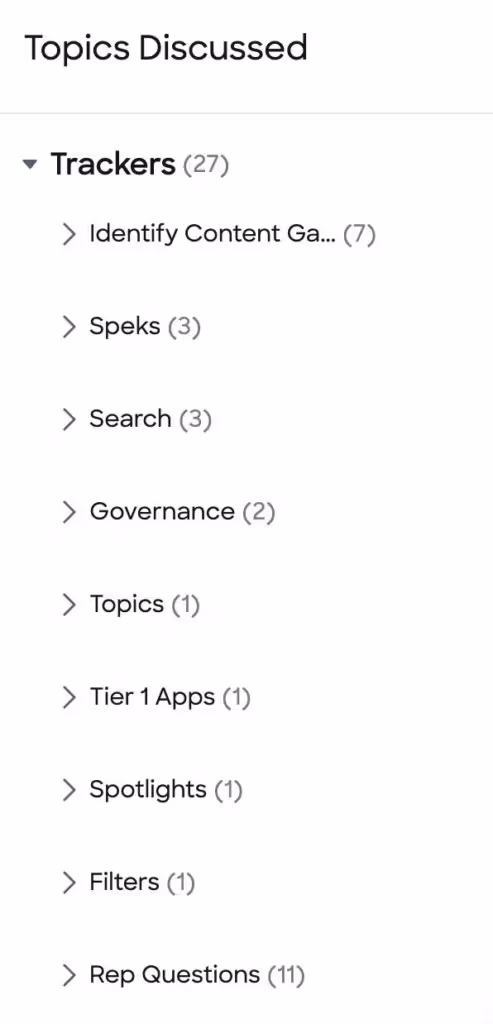Expand the Search tracker chevron
The image size is (493, 1024).
click(x=69, y=419)
